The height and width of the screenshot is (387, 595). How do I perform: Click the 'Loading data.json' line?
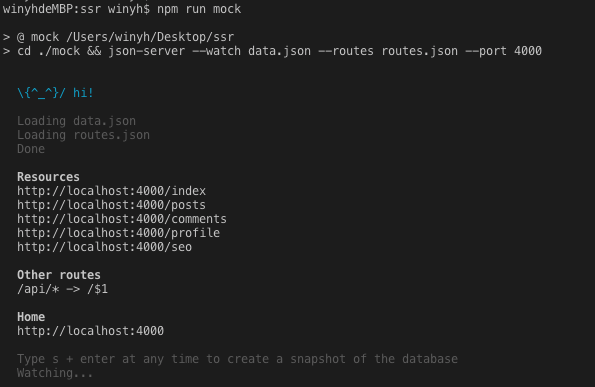[76, 121]
